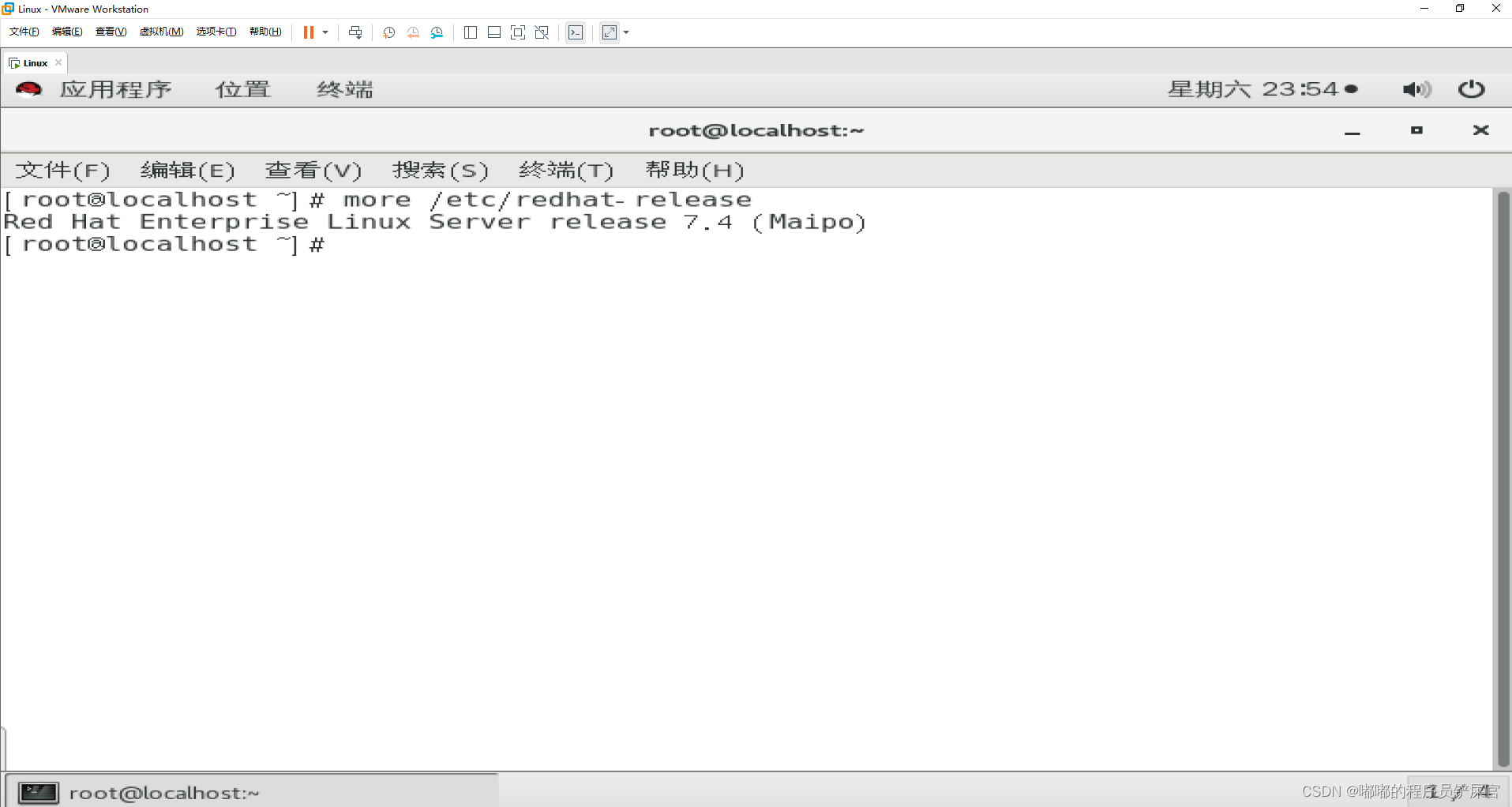Open VMware 帮助(H) menu

pos(265,32)
